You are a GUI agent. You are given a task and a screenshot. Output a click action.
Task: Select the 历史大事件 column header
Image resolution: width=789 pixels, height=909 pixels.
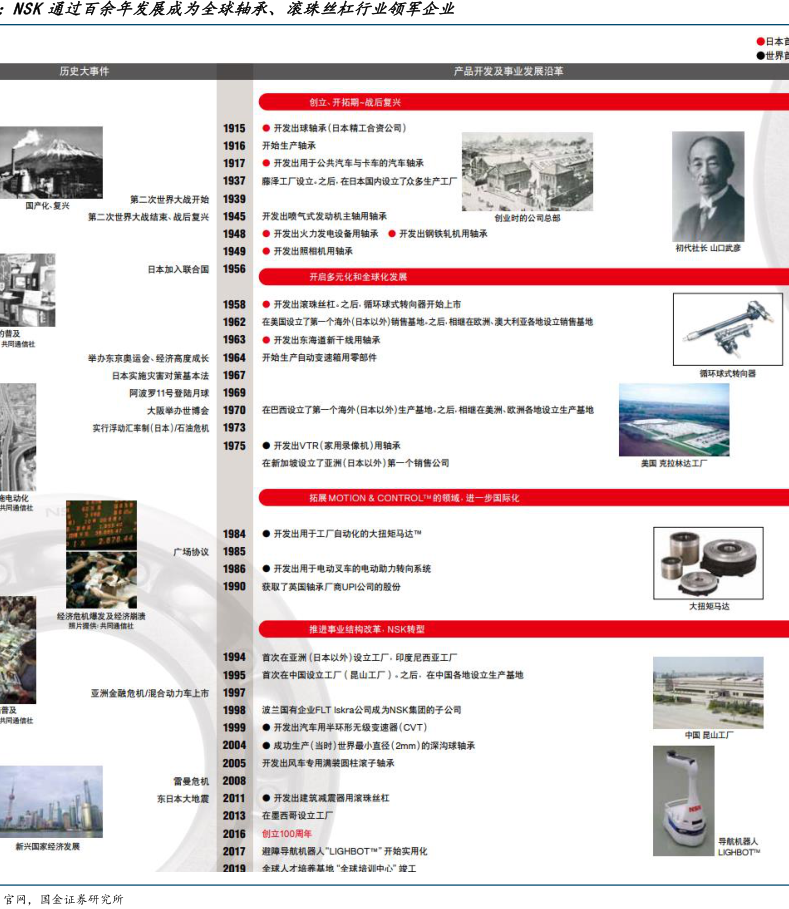point(84,72)
